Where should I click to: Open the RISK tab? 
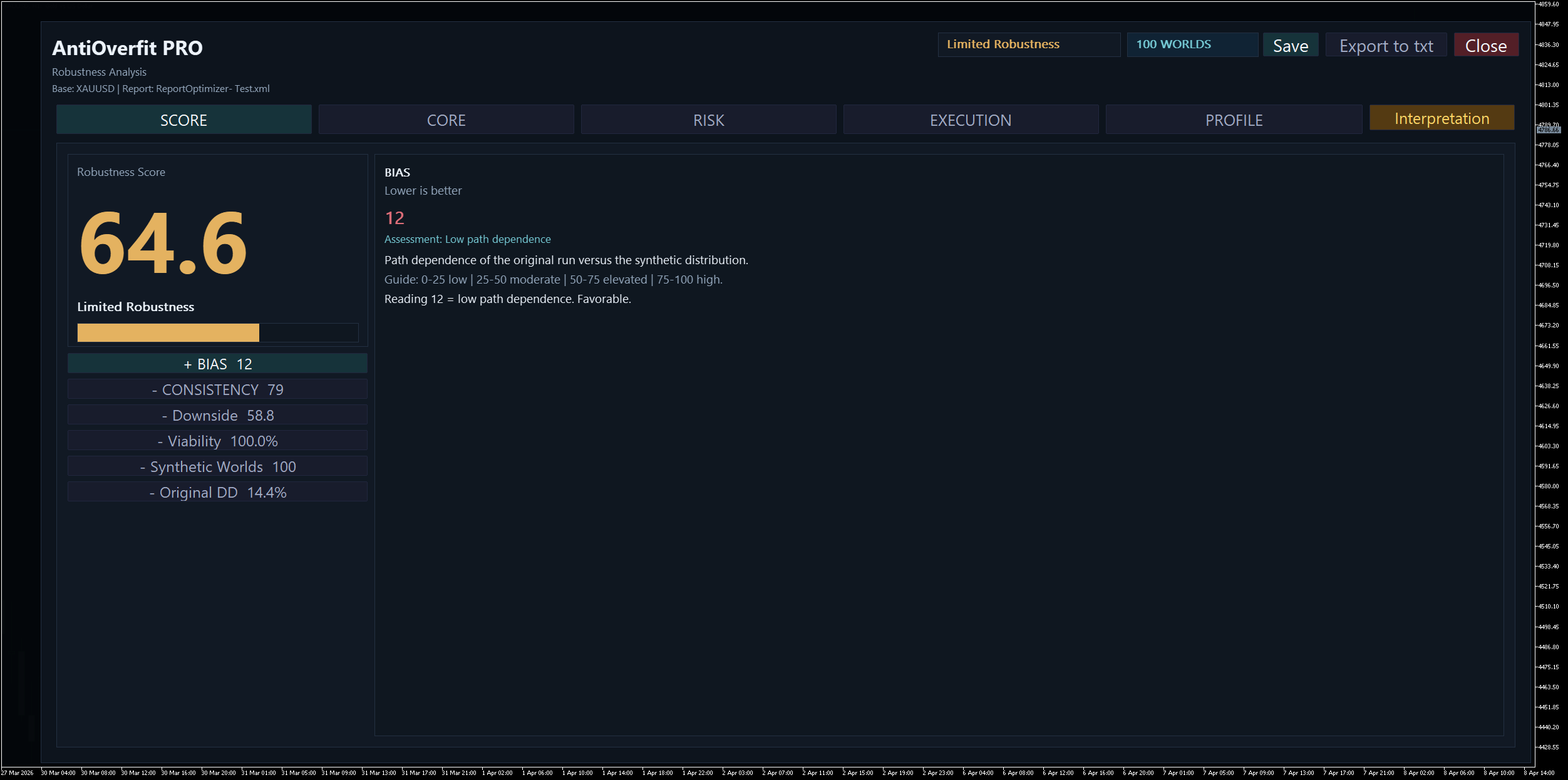[708, 120]
